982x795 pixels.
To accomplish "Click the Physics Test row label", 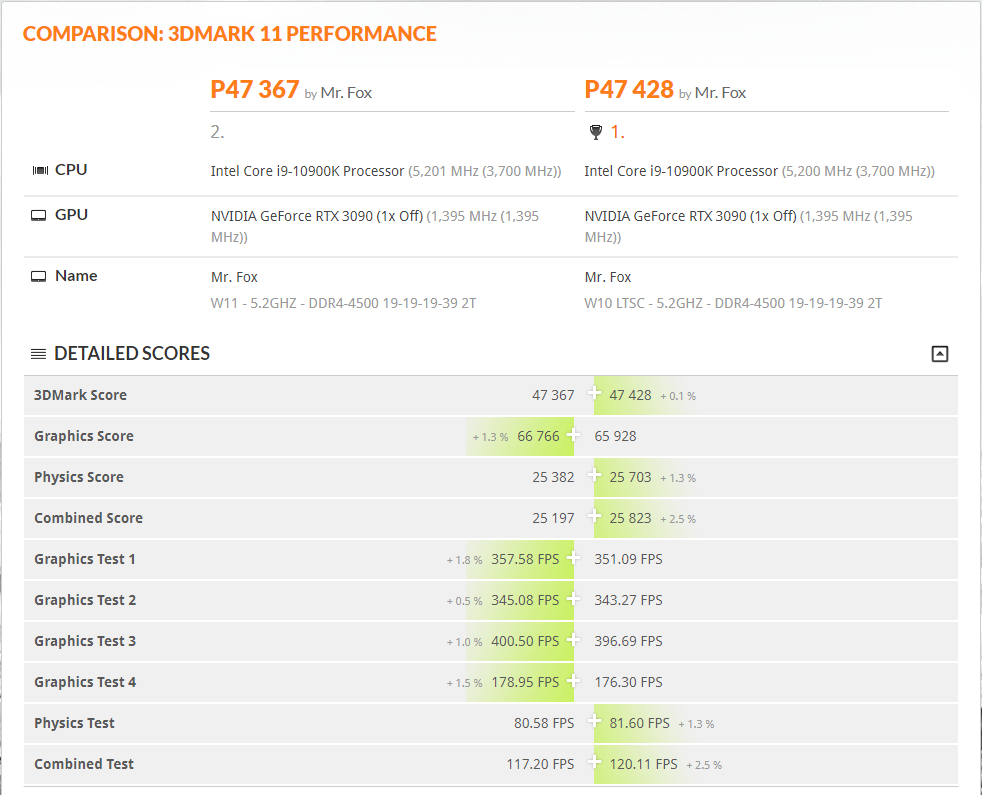I will tap(74, 724).
